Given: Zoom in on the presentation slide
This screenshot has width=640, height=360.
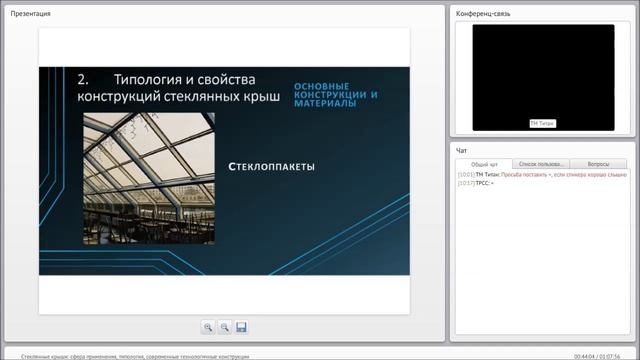Looking at the screenshot, I should 208,327.
